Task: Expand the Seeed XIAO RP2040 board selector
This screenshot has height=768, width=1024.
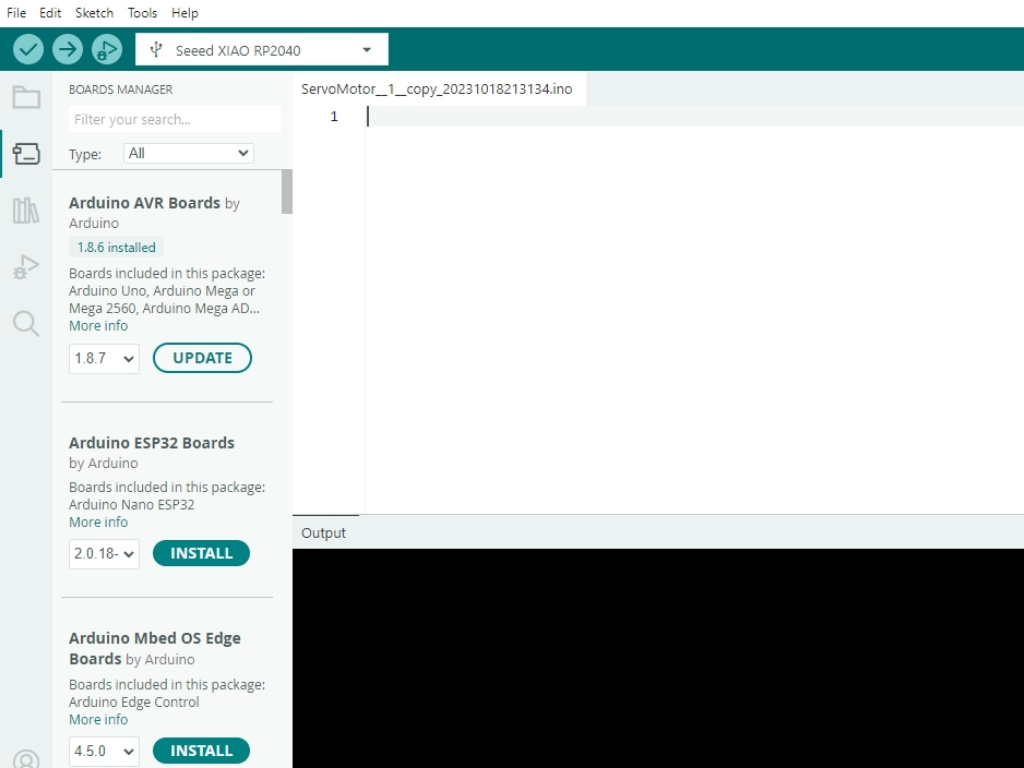Action: click(x=262, y=50)
